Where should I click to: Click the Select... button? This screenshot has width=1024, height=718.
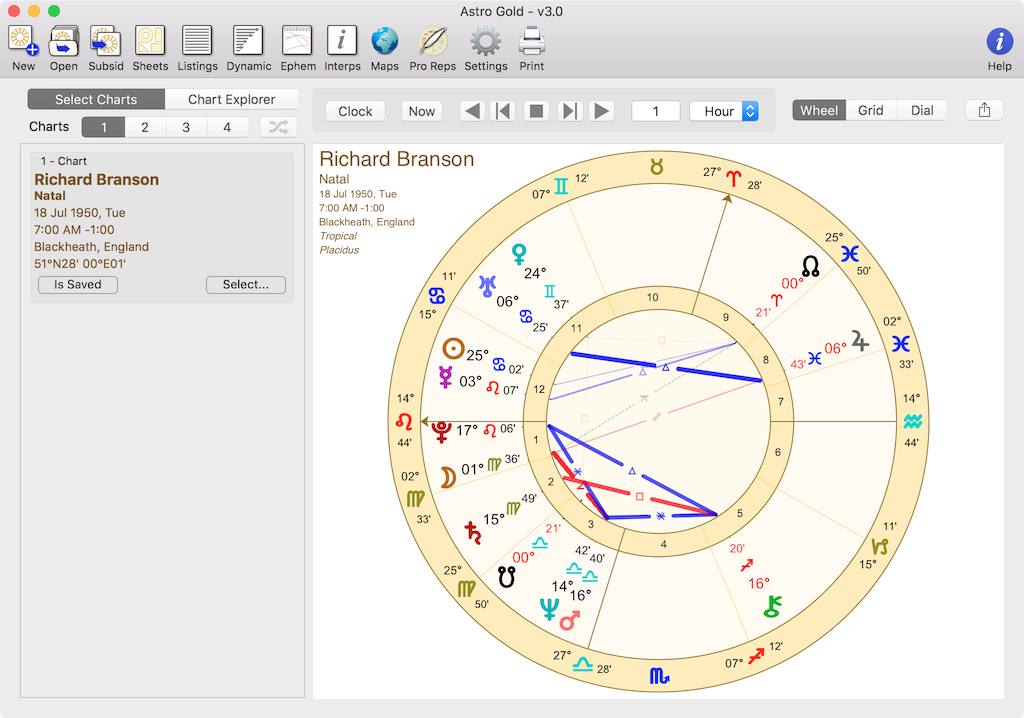click(246, 284)
